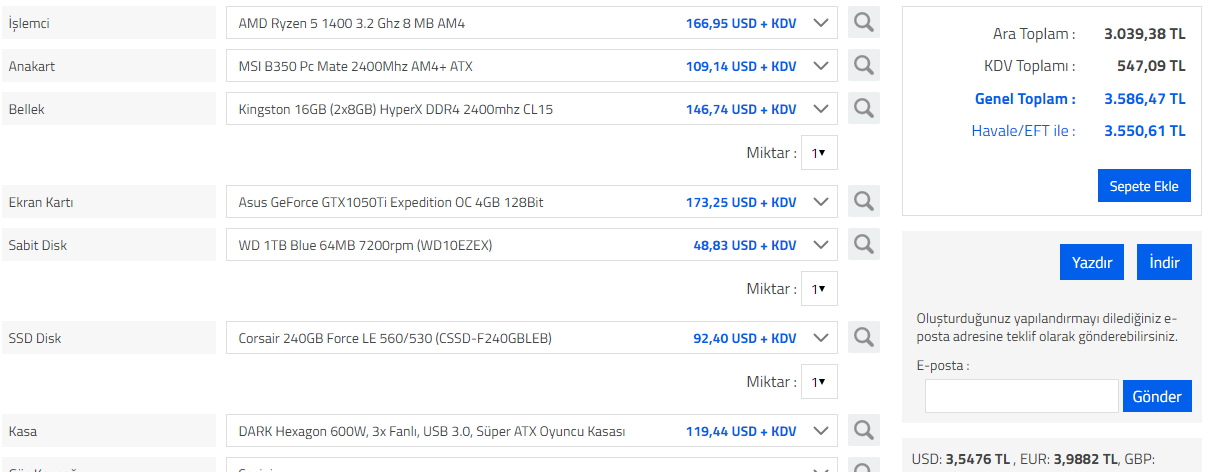Click the search icon for Kasa row
The width and height of the screenshot is (1229, 472).
863,431
